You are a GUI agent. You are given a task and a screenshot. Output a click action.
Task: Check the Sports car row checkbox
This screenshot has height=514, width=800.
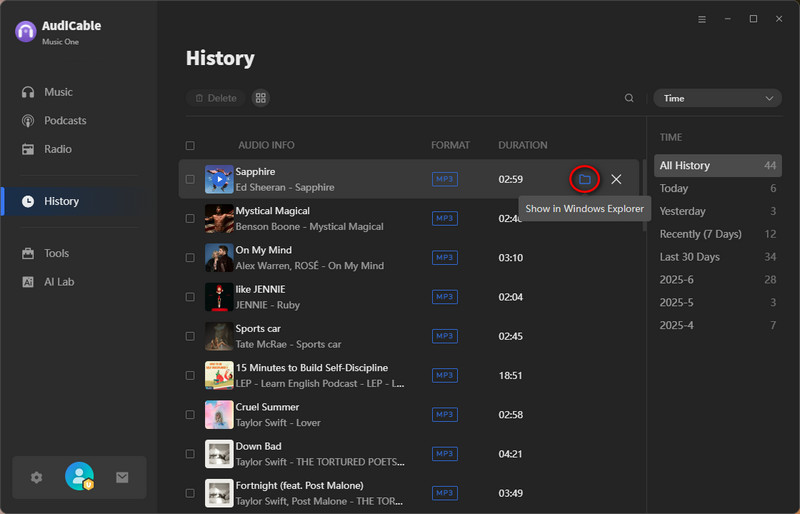click(x=190, y=336)
